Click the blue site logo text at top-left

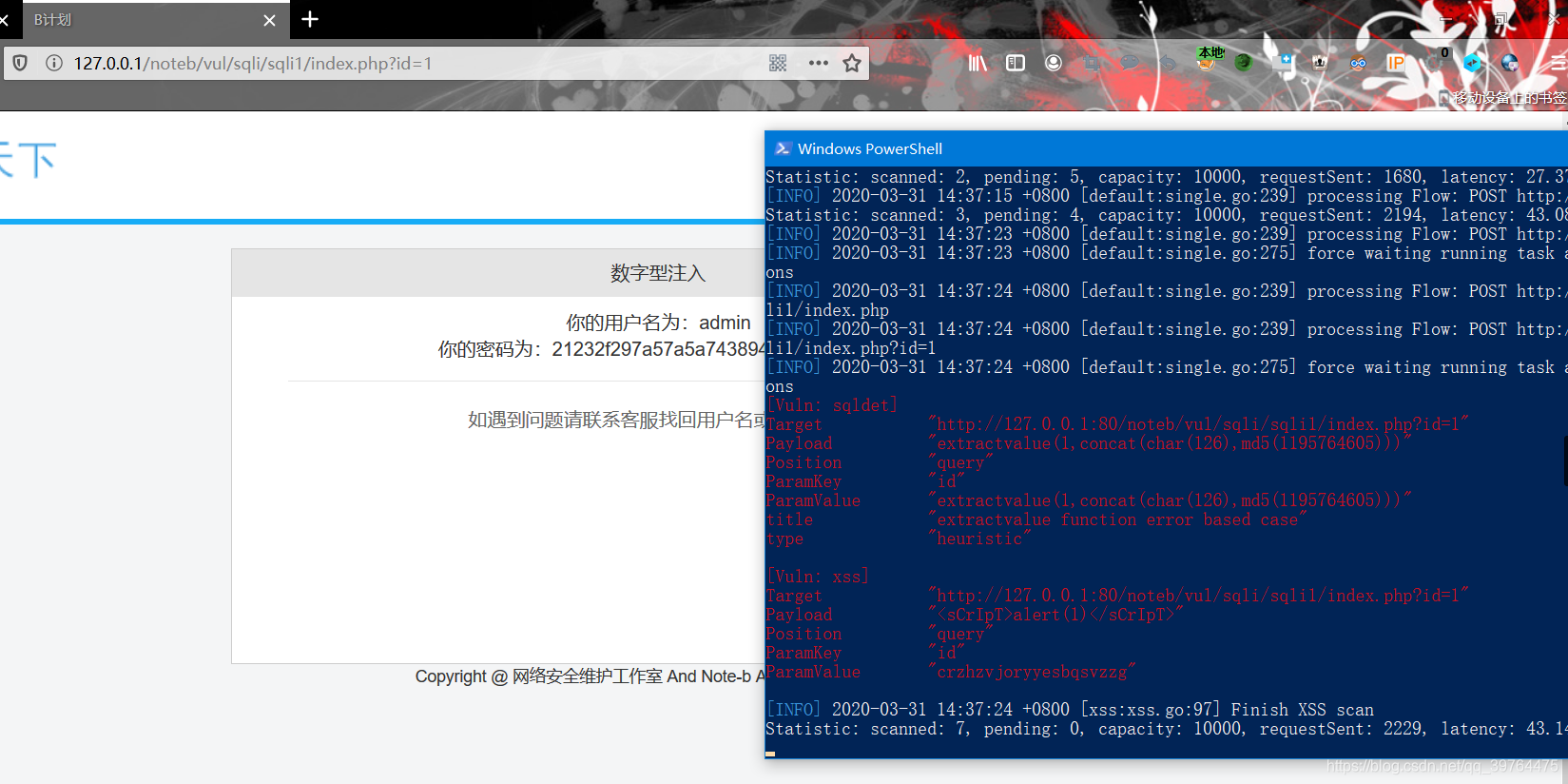click(28, 160)
